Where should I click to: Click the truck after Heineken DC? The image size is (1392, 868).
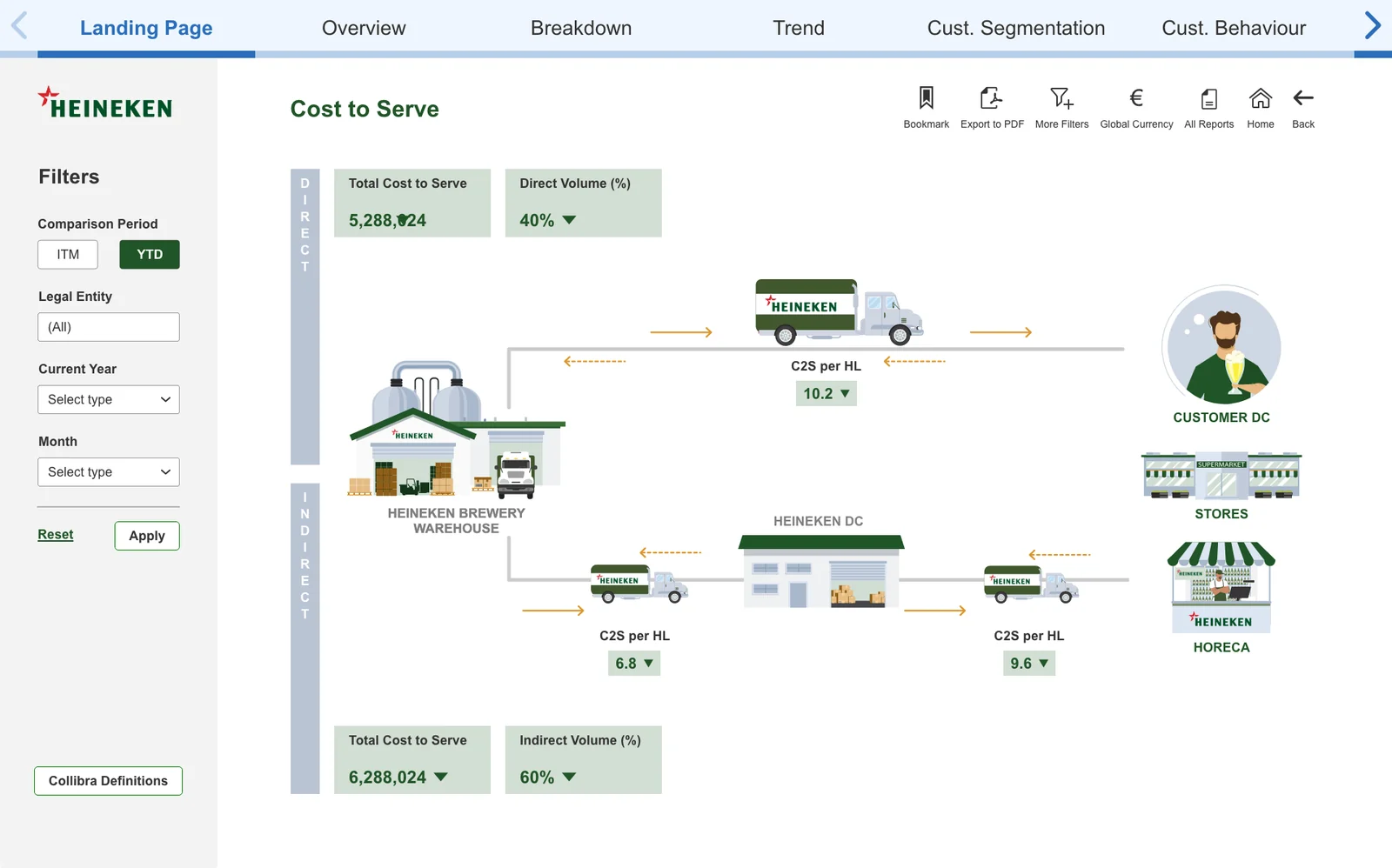[x=1032, y=584]
